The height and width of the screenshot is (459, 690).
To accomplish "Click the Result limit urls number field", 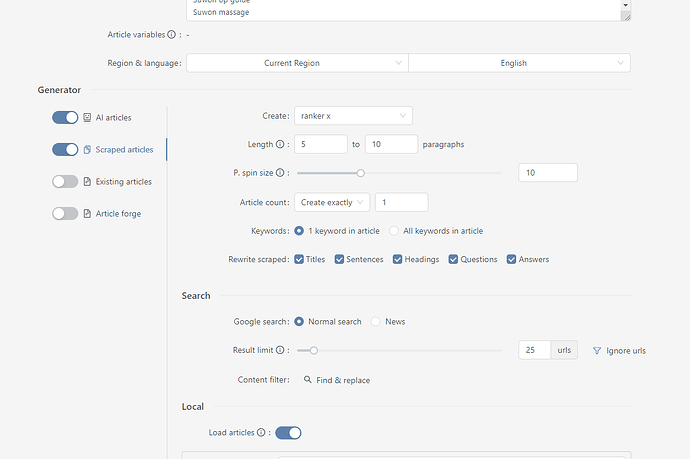I will coord(535,351).
